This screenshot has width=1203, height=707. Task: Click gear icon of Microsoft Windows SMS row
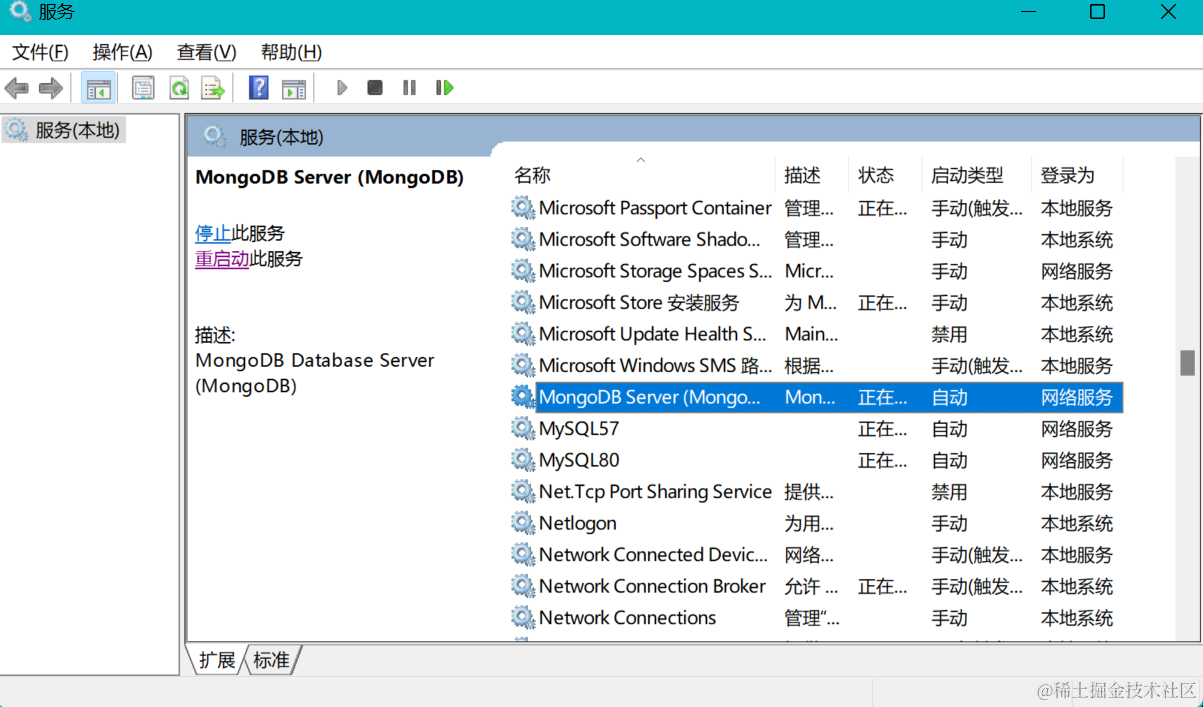[x=523, y=365]
